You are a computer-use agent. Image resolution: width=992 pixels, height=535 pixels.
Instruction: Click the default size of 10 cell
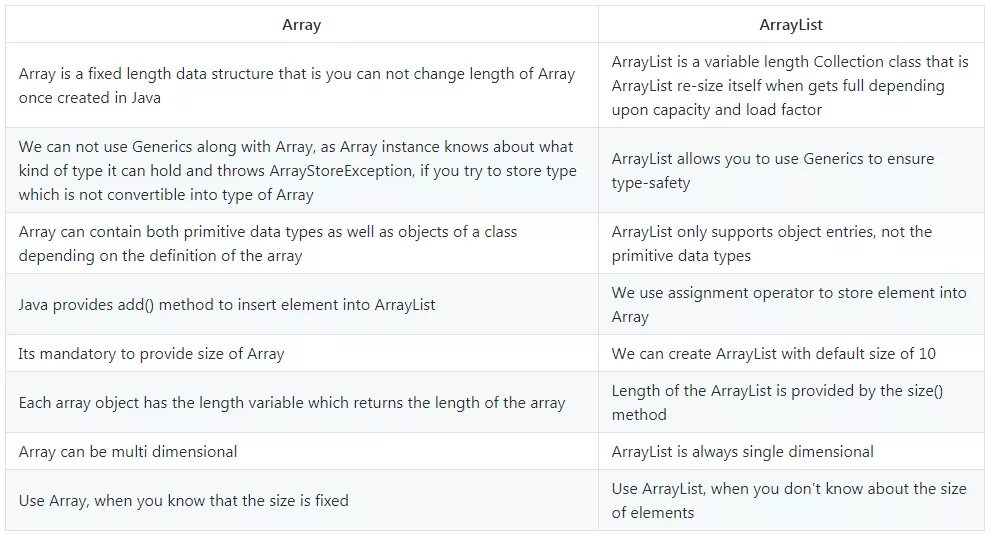[x=791, y=353]
